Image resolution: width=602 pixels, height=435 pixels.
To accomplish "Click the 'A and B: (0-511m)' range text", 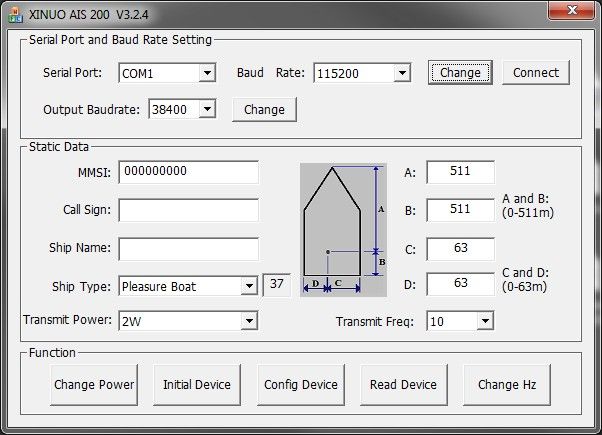I will (x=528, y=205).
